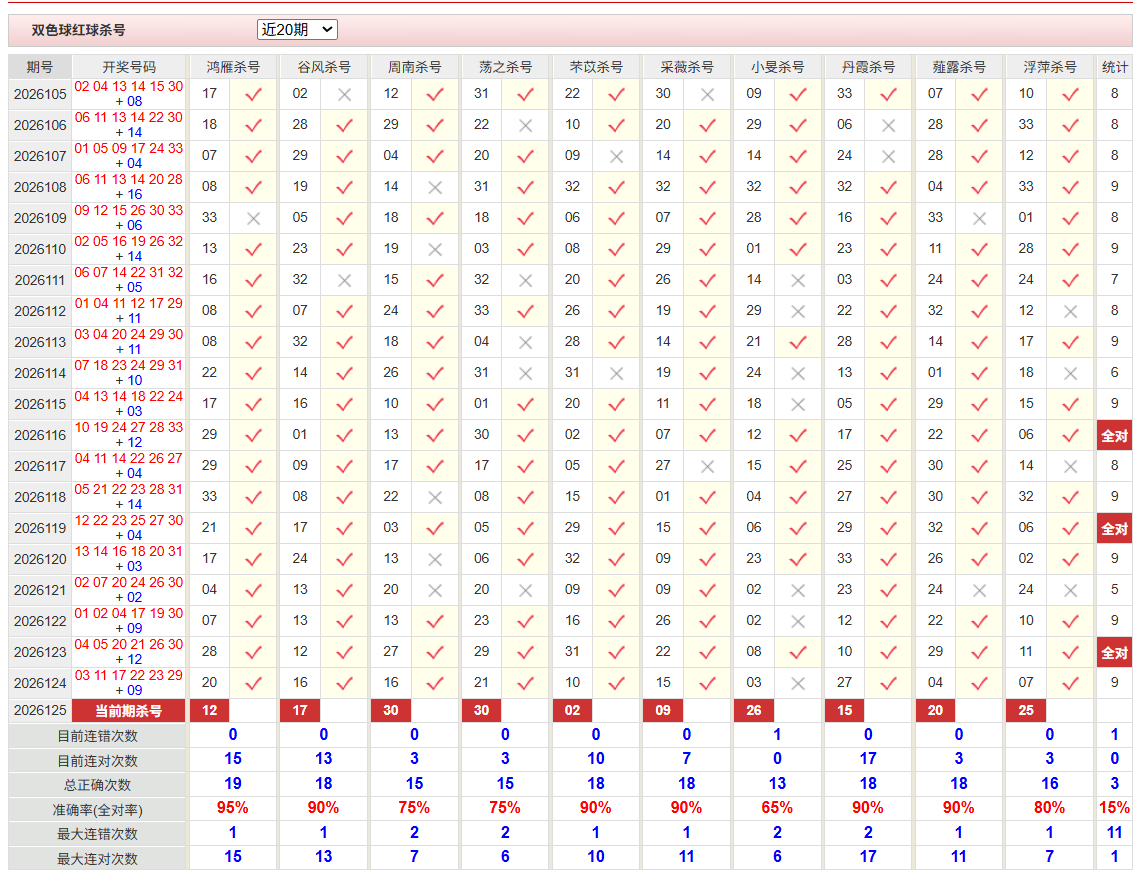Click the red 当前期杀号 label
Screen dimensions: 1138x883
tap(128, 711)
